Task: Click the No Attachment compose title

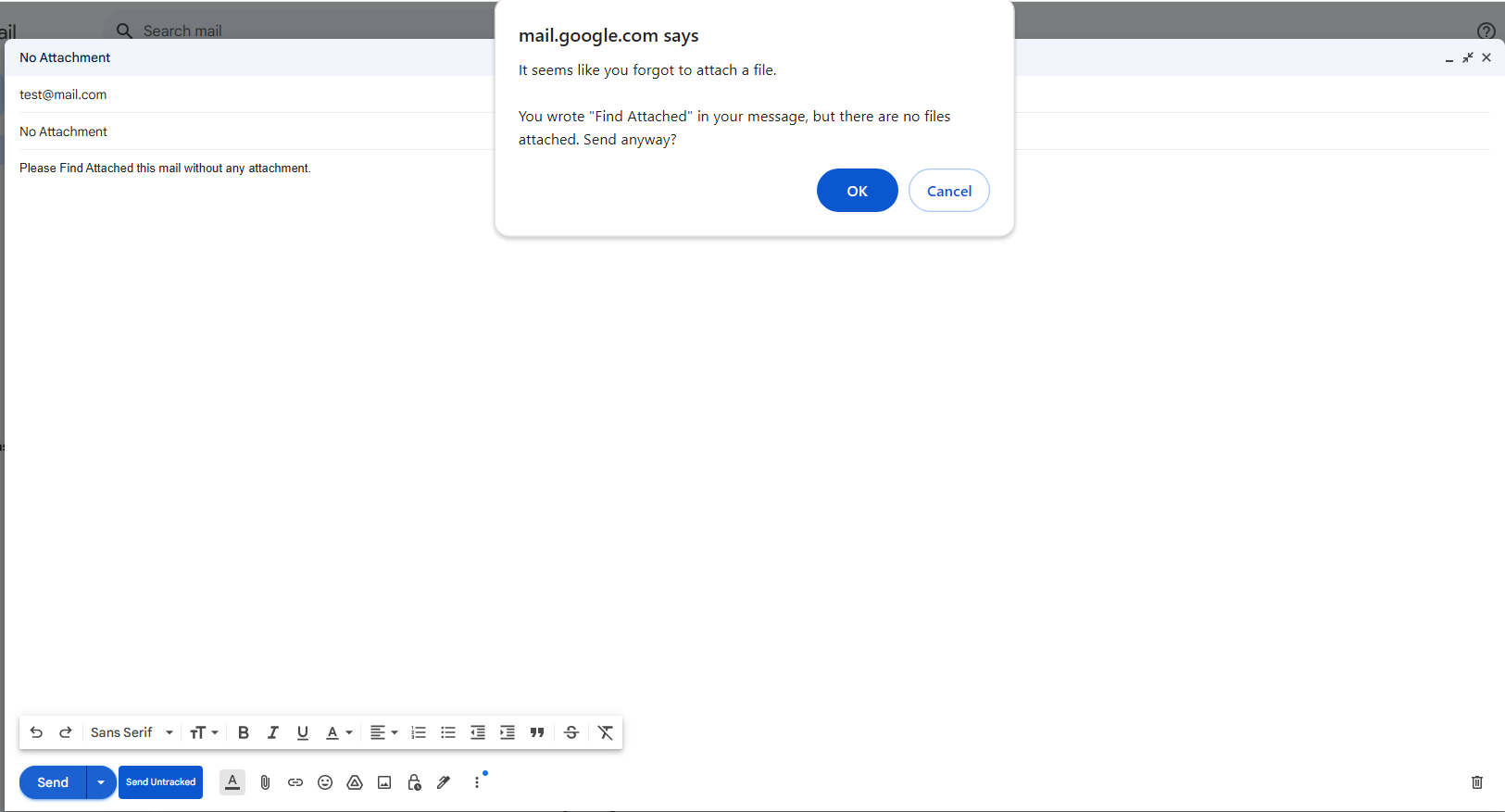Action: point(65,57)
